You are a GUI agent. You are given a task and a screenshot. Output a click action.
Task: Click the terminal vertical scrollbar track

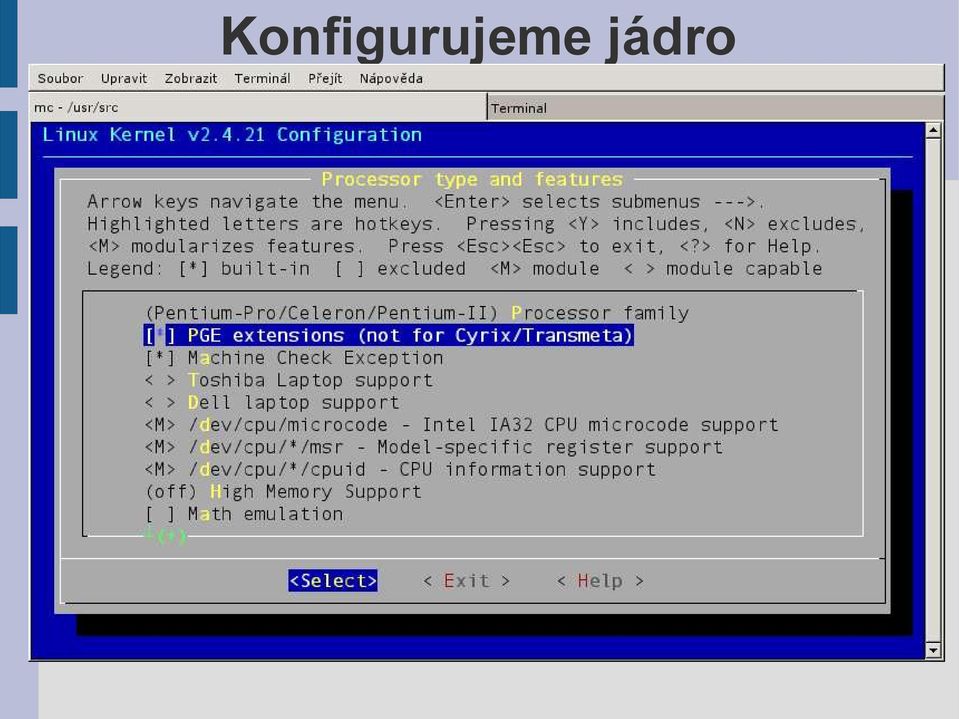(933, 390)
